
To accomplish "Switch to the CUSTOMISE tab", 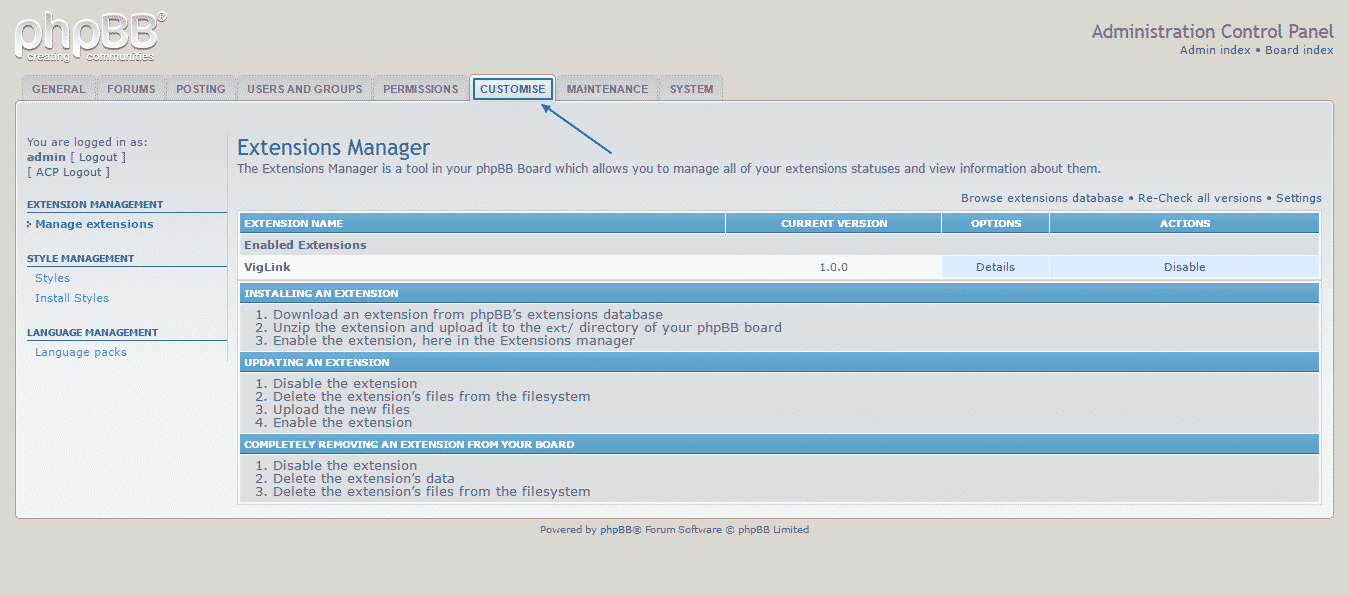I will pos(512,88).
